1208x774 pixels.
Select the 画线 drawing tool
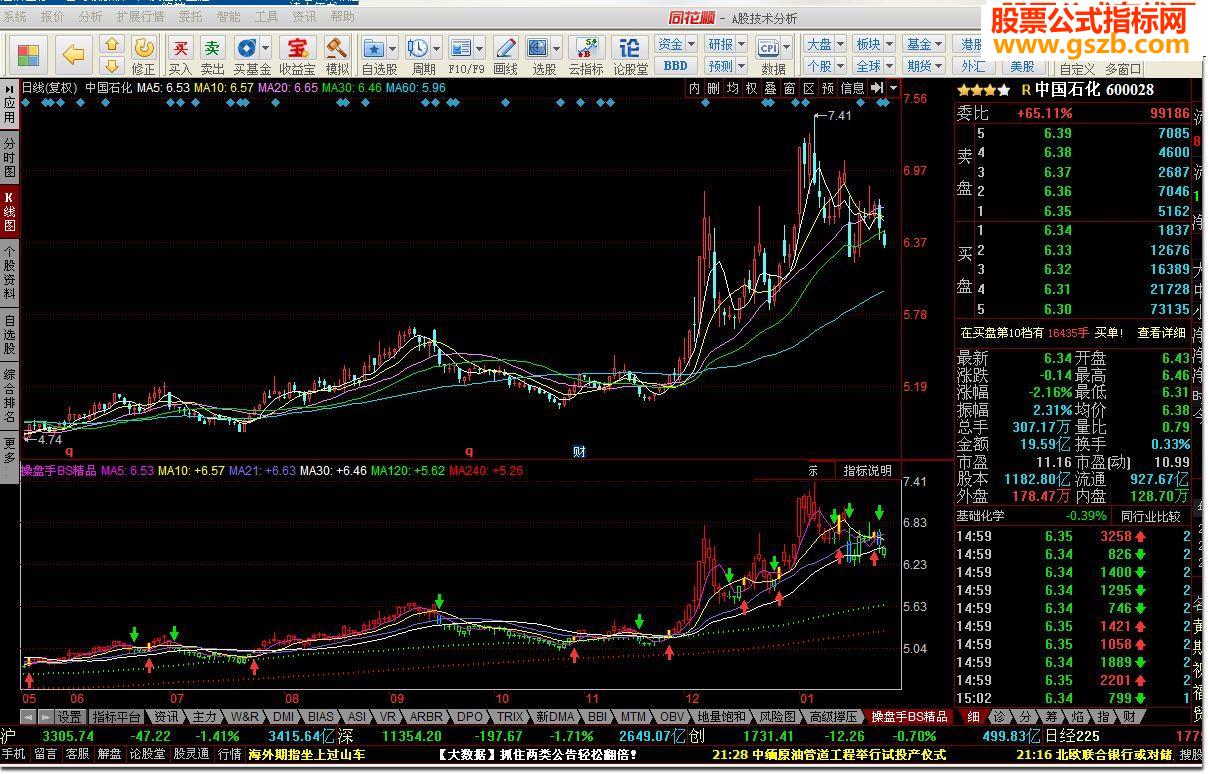(506, 56)
